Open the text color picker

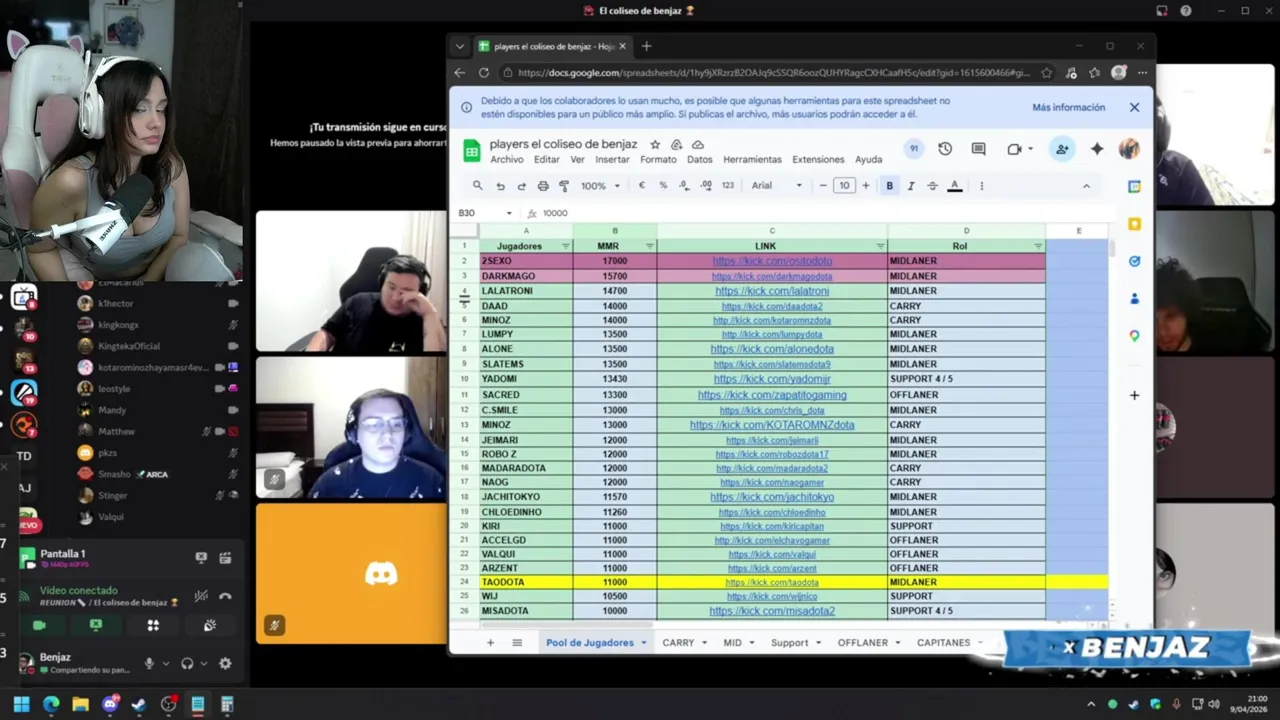tap(955, 186)
